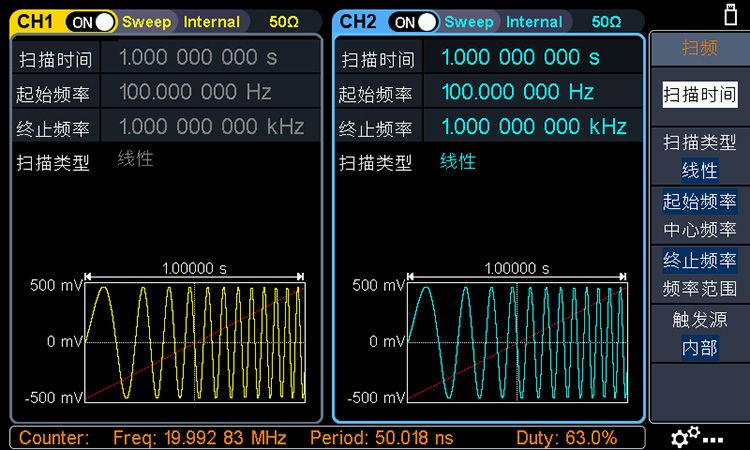Select 起始频率 in the right menu
This screenshot has width=750, height=450.
click(700, 201)
